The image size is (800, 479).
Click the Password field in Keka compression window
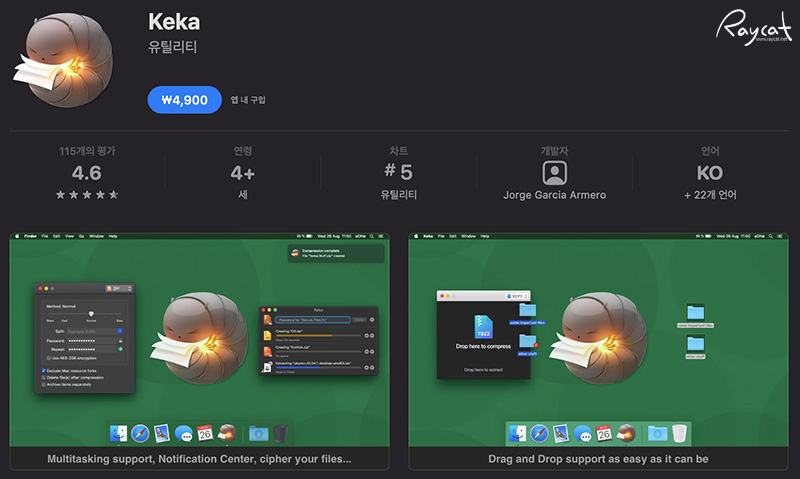[x=92, y=341]
